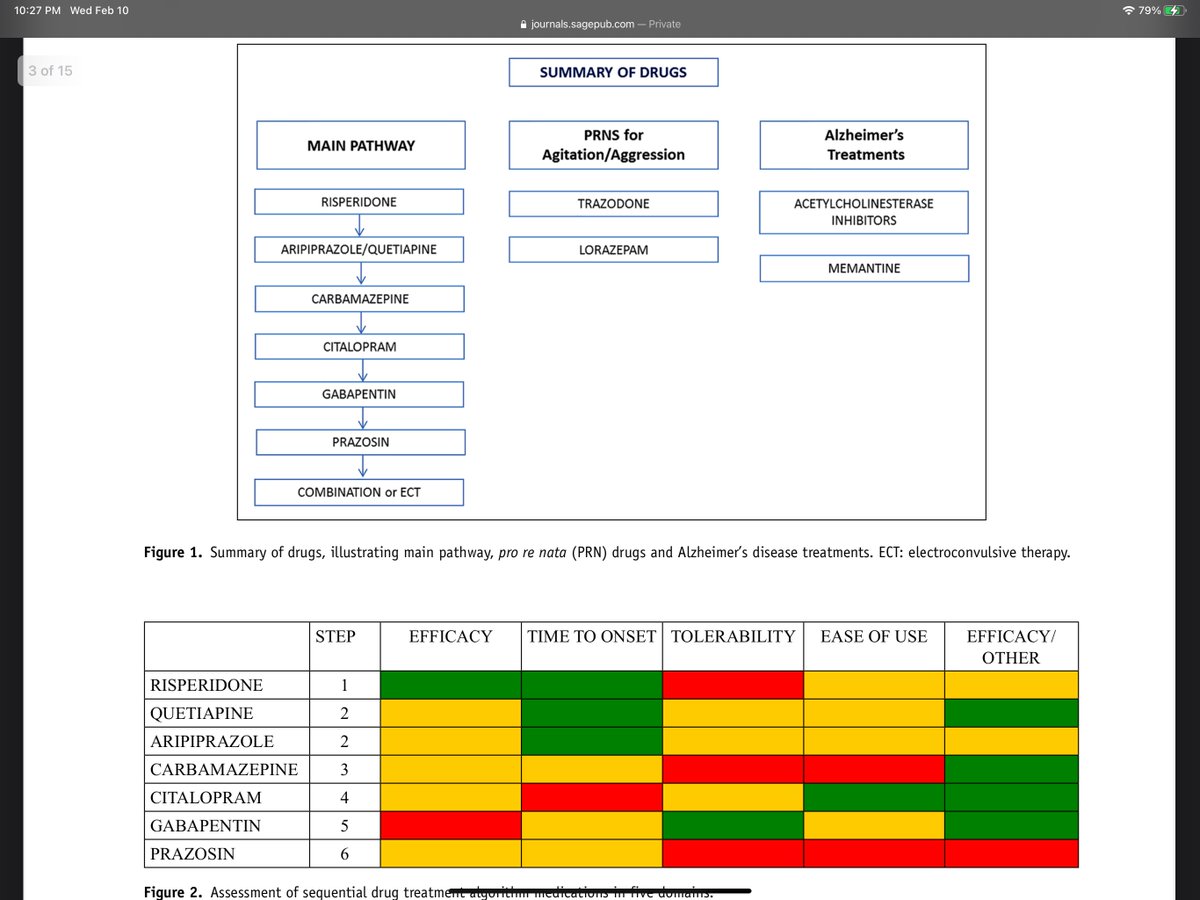The image size is (1200, 900).
Task: Select the yellow TOLERABILITY cell for CITALOPRAM
Action: (x=733, y=797)
